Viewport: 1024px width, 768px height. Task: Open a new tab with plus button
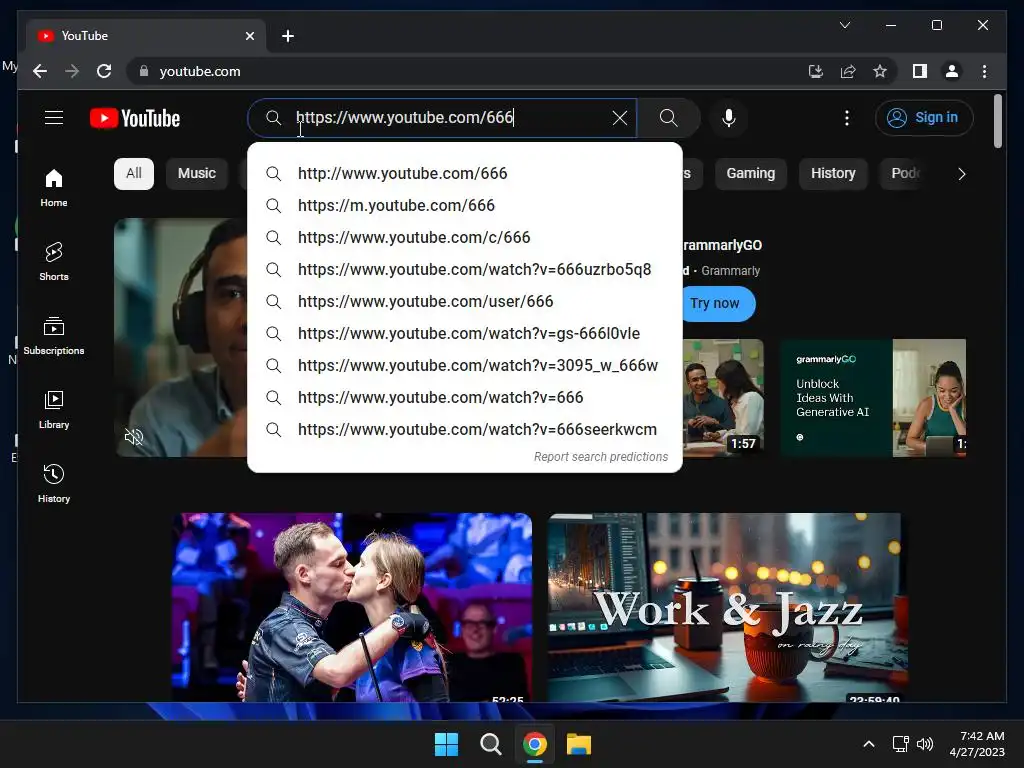click(x=288, y=36)
